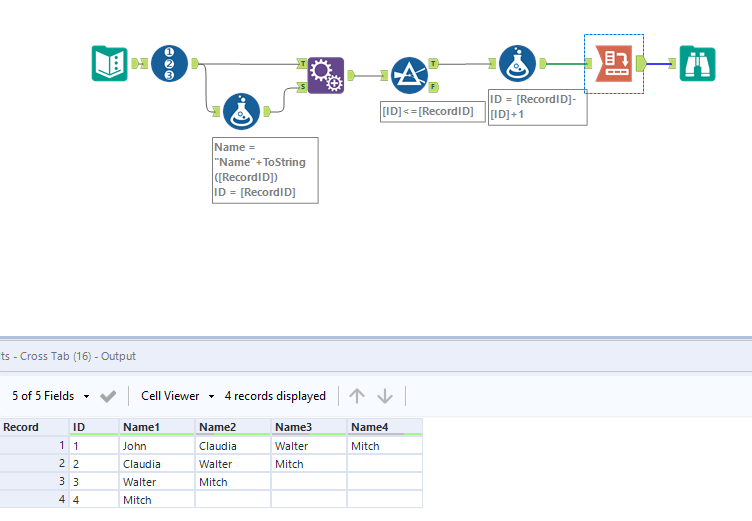Click the Walter cell in Name2 row 2

[x=233, y=464]
